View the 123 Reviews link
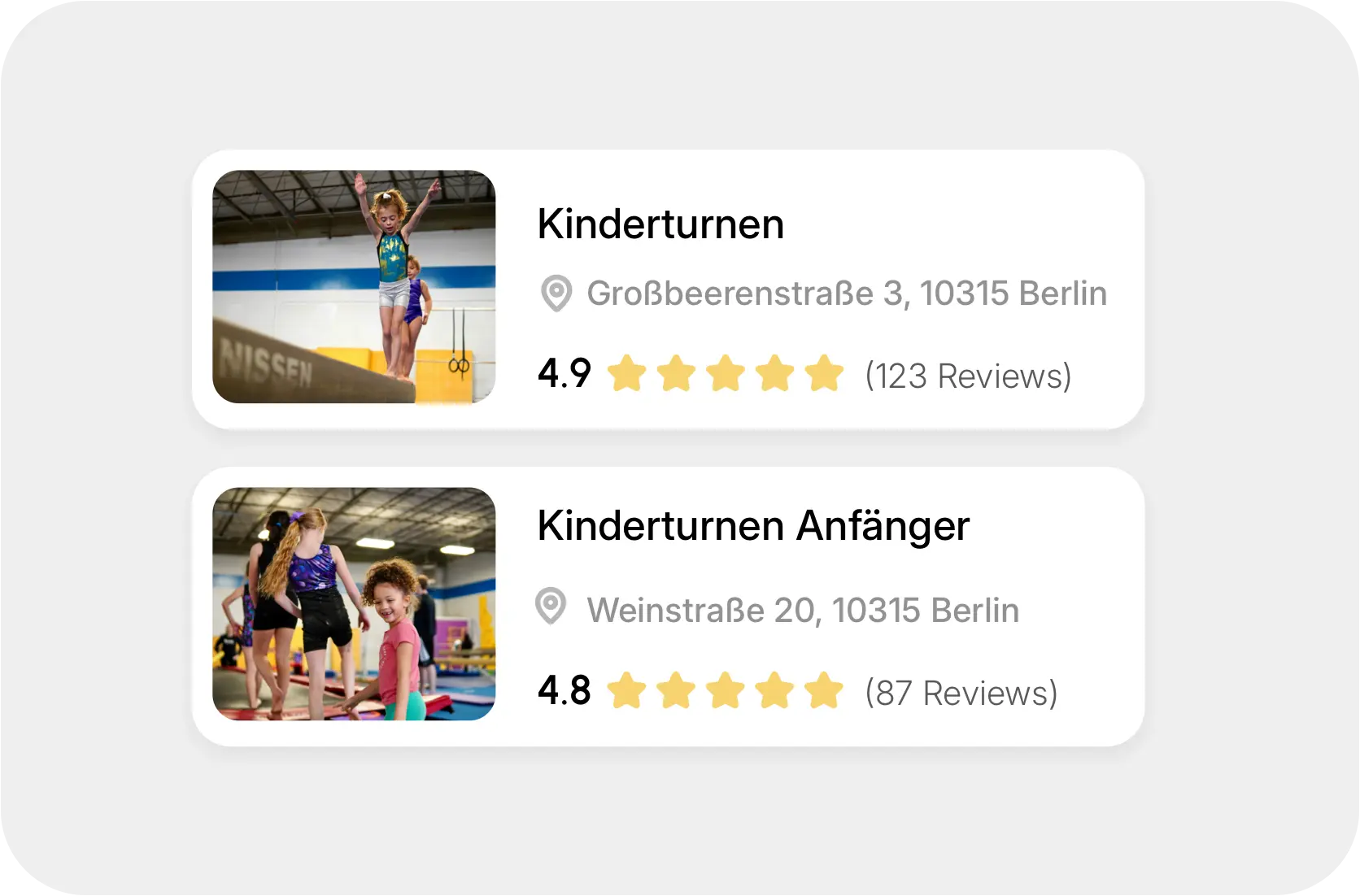 [x=968, y=376]
